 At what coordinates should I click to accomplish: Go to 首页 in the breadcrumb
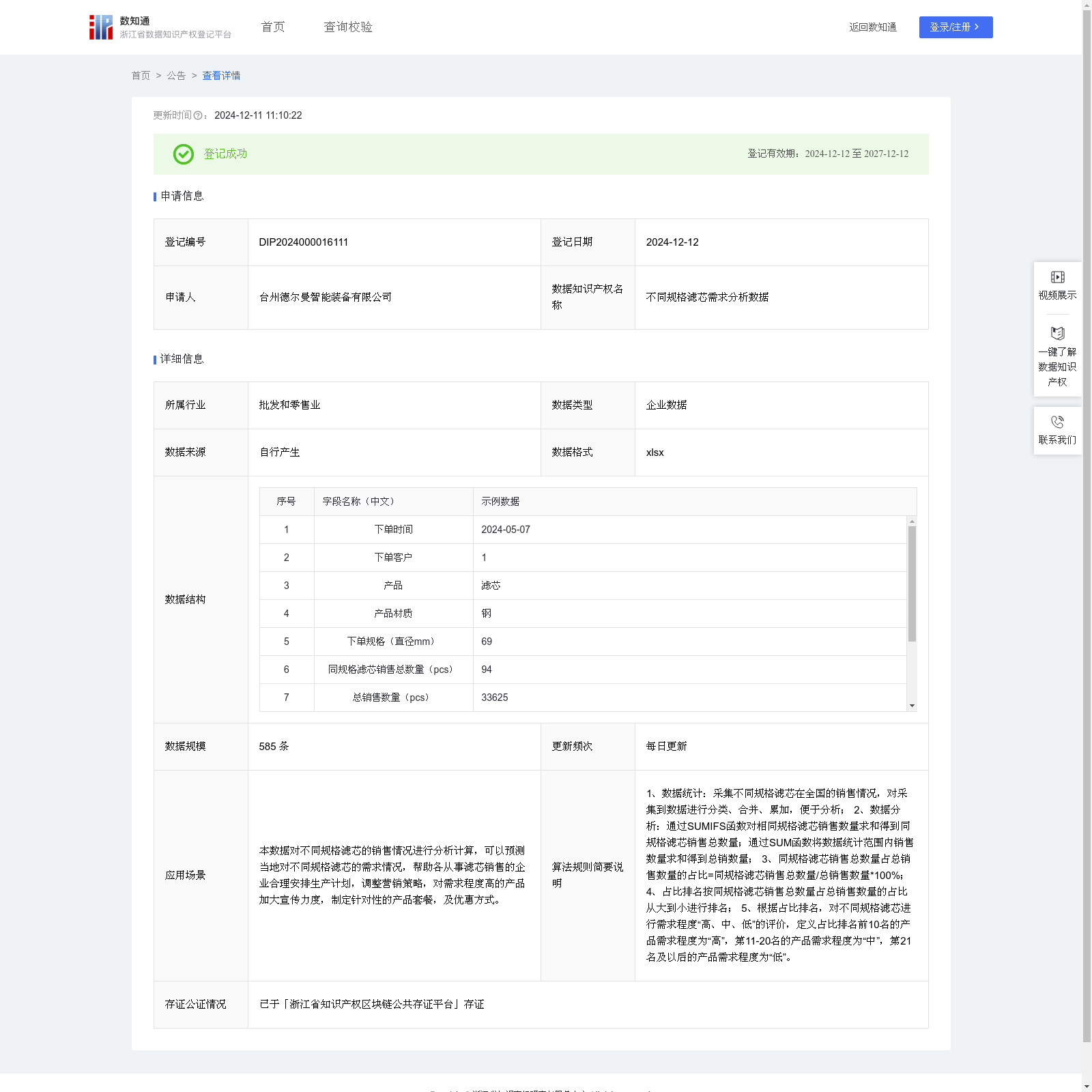(141, 76)
